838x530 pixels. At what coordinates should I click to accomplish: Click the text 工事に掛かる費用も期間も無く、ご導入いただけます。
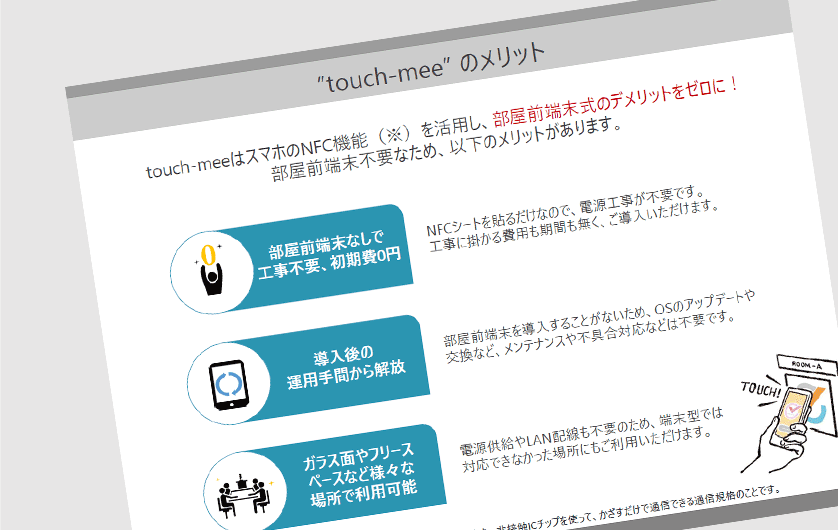[573, 225]
